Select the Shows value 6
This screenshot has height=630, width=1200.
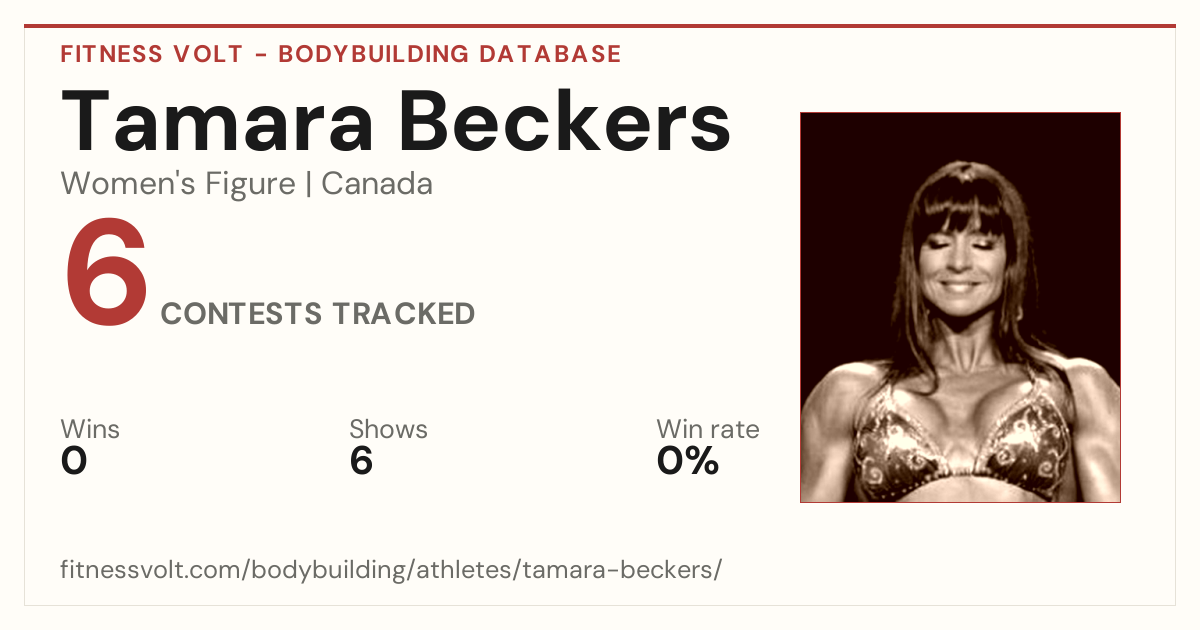coord(361,461)
